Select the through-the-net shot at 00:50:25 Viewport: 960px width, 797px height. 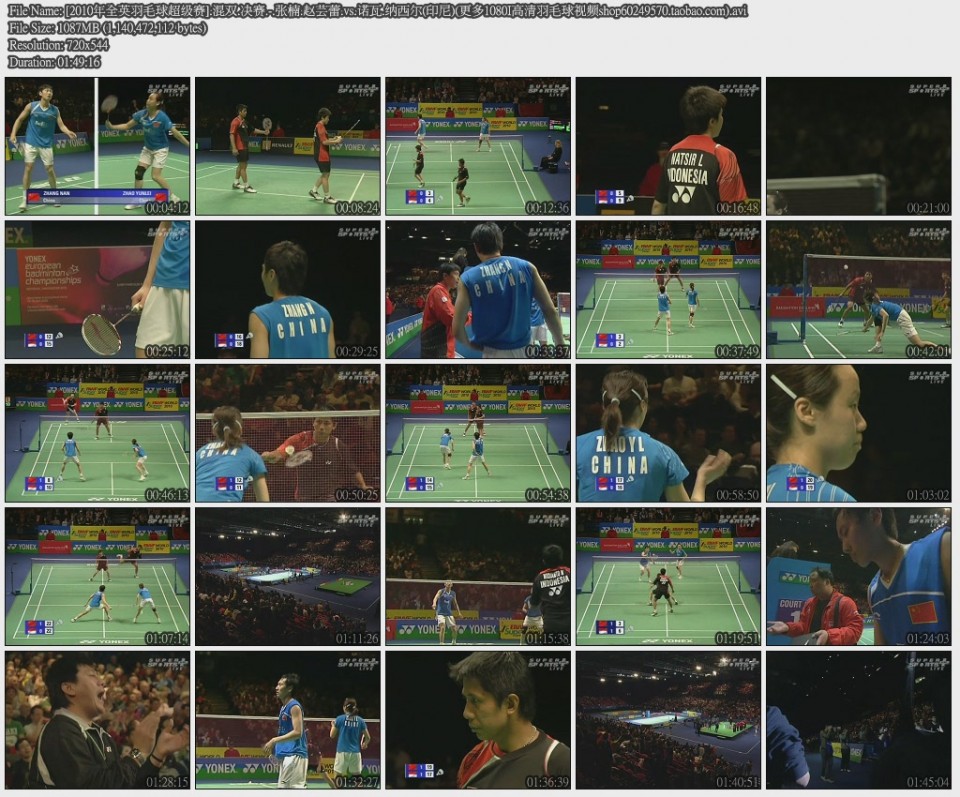click(x=288, y=433)
